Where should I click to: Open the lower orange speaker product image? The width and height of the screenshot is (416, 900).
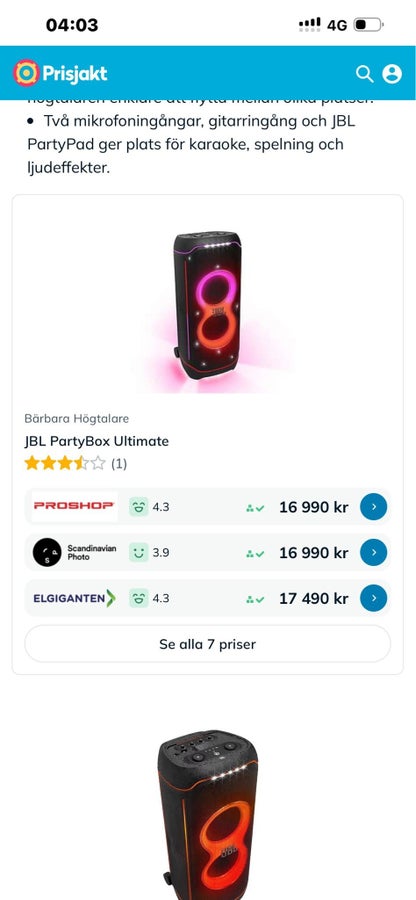coord(208,815)
